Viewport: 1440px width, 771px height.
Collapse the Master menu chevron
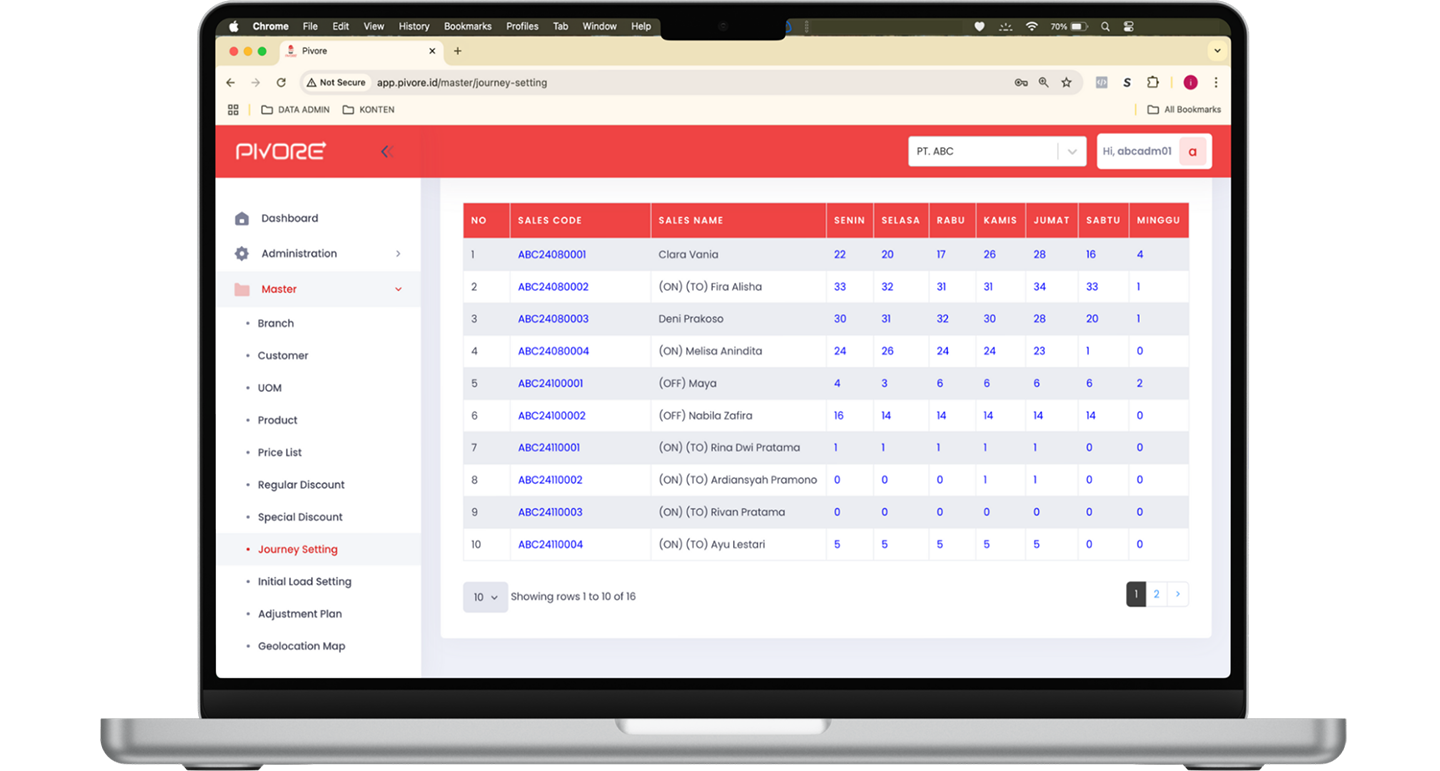coord(398,290)
